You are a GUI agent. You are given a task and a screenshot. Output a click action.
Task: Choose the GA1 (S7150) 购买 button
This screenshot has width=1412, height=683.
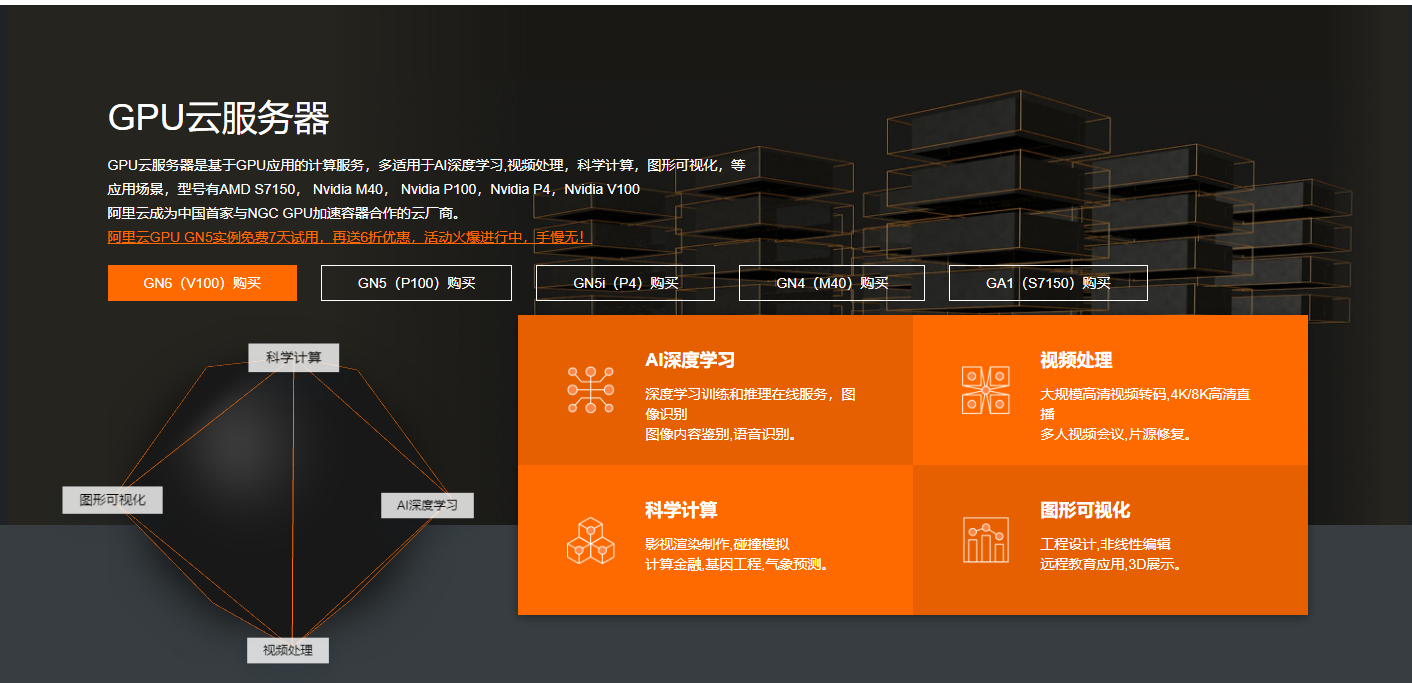(x=1048, y=283)
